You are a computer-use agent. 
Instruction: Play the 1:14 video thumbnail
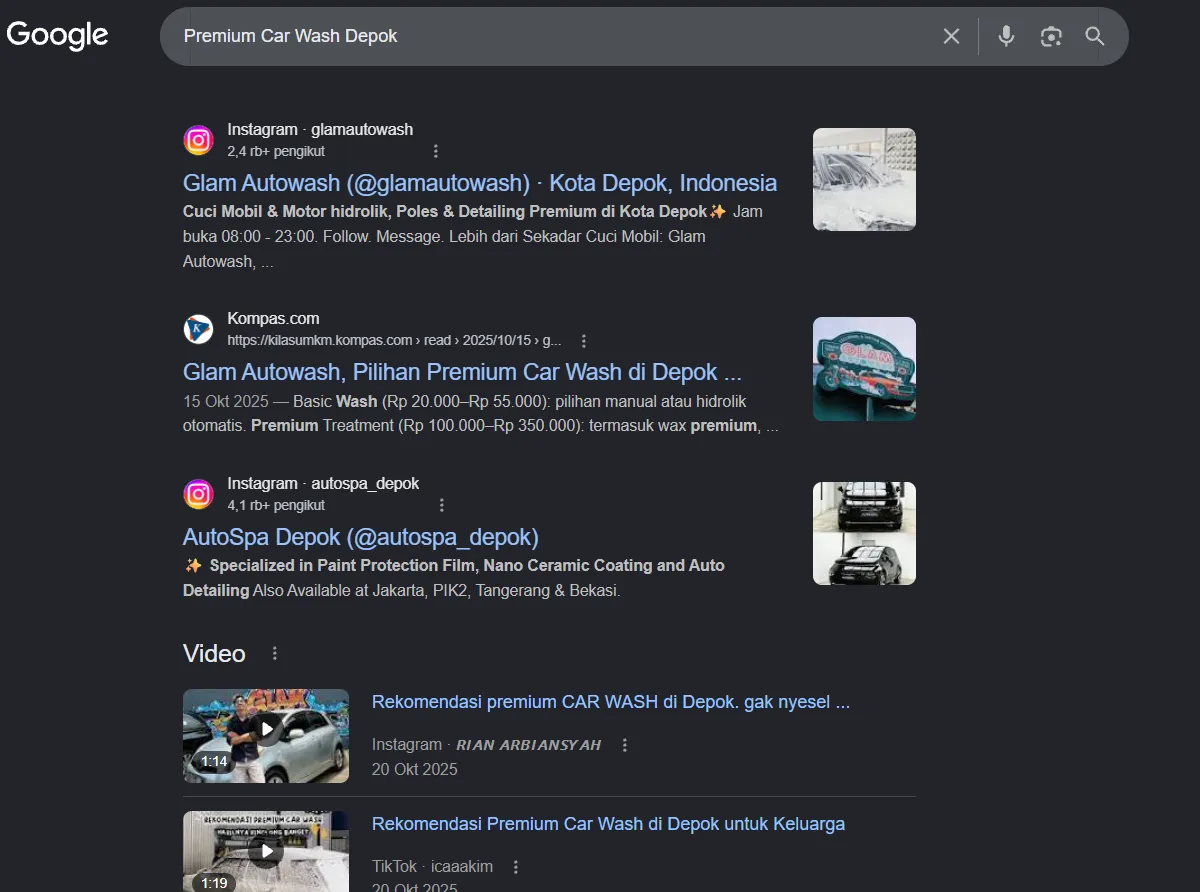click(x=266, y=736)
